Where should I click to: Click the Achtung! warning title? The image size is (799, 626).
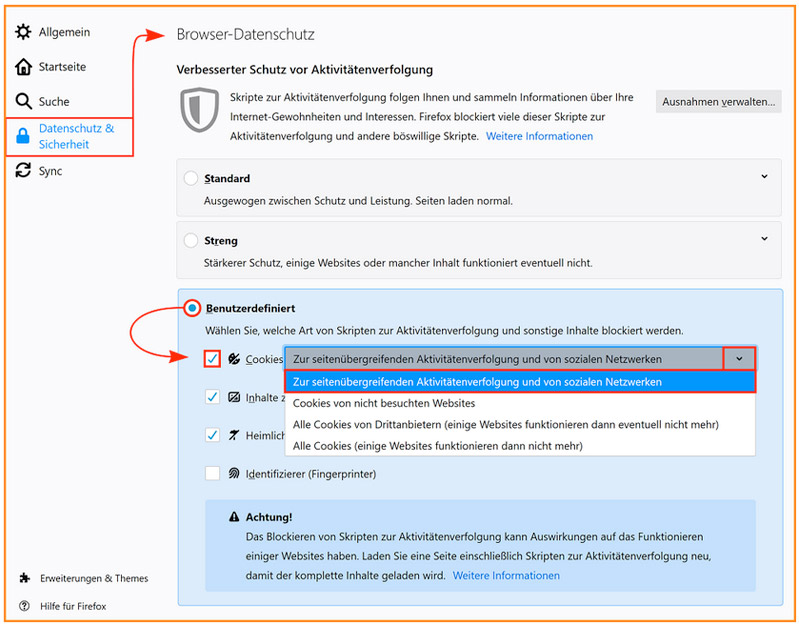269,517
